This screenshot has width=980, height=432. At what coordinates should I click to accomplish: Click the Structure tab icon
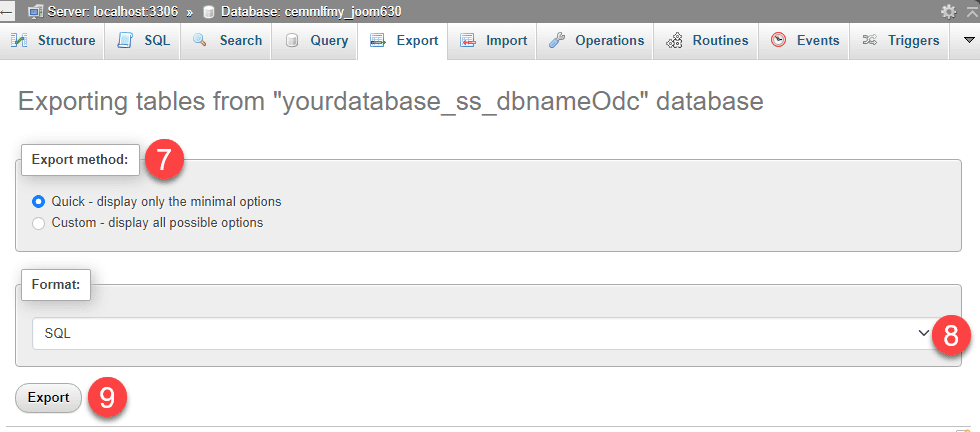[19, 41]
